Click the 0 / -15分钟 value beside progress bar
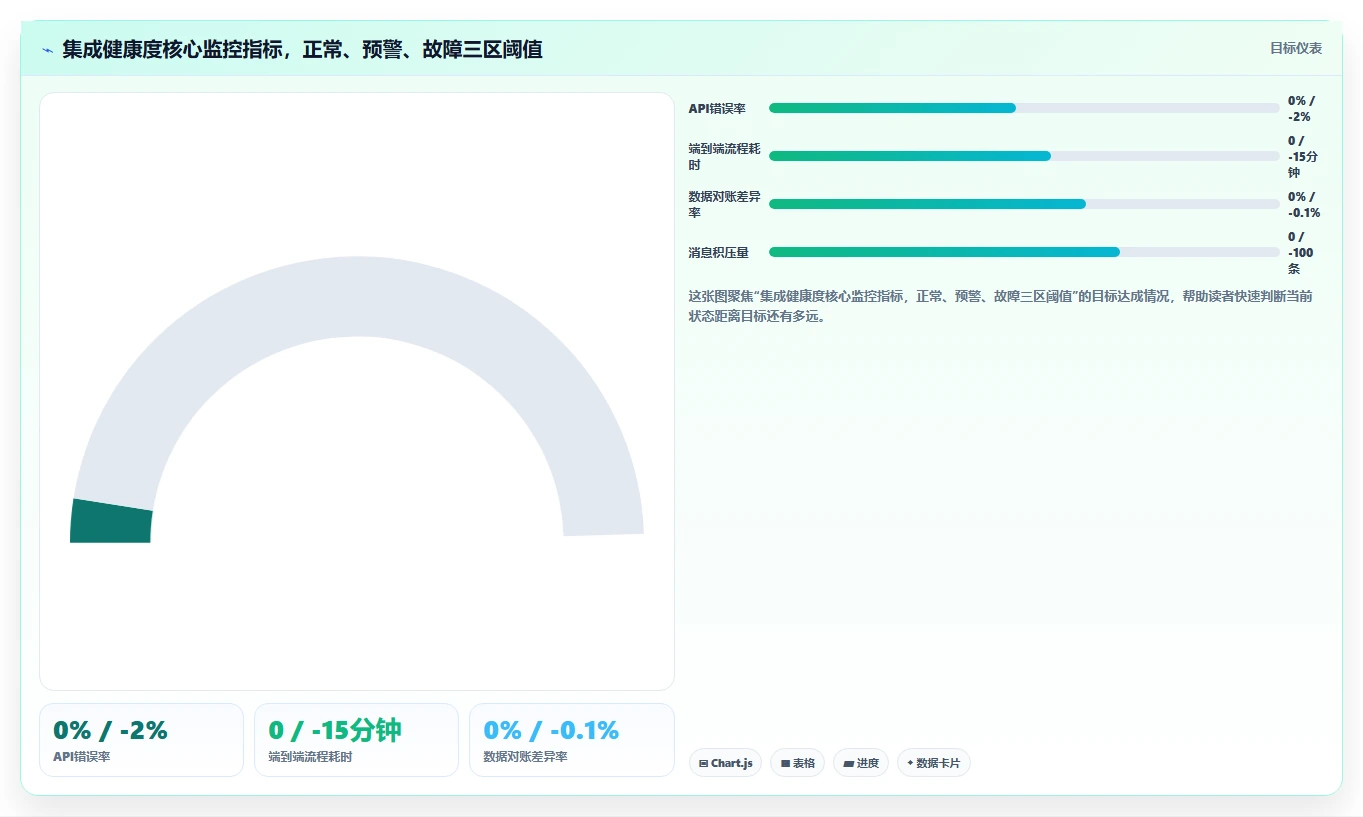This screenshot has width=1363, height=817. [1303, 157]
